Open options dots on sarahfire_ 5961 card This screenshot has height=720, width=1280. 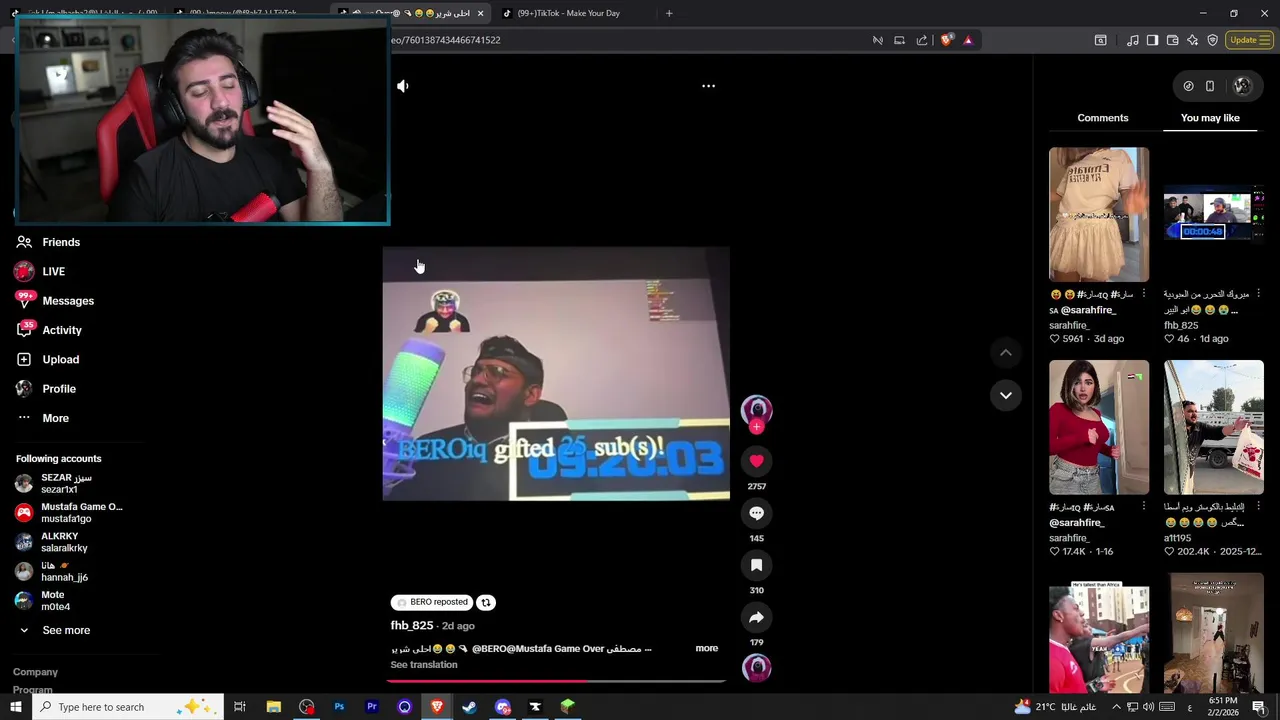1144,294
